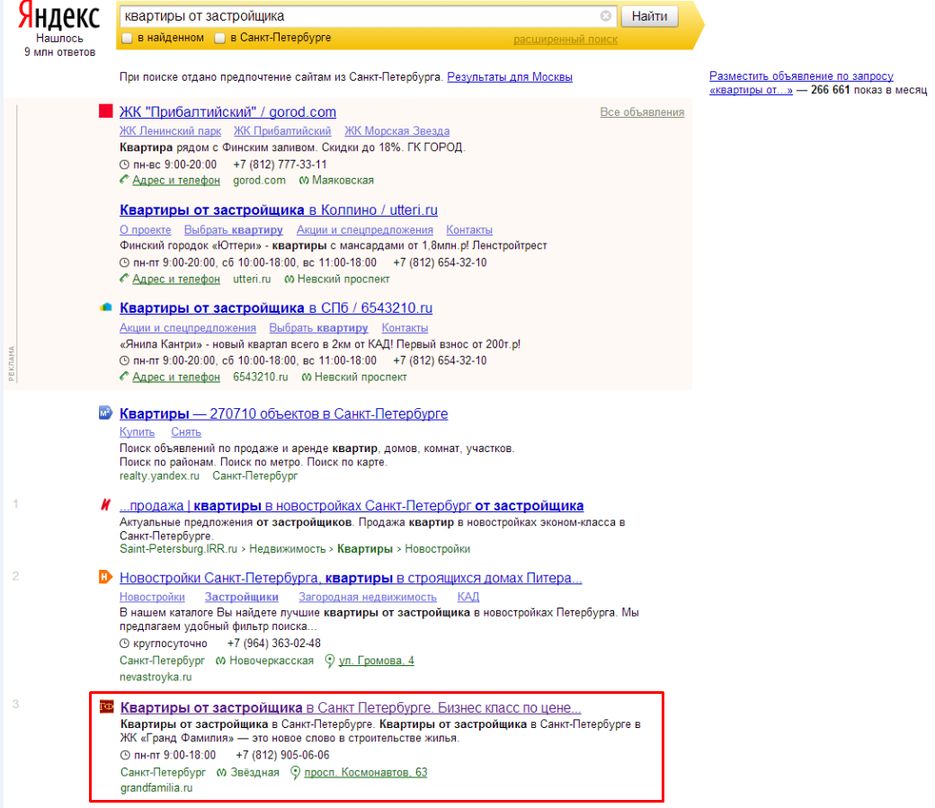Open the 'ЖК Ленинский парк' sitelink

[170, 131]
